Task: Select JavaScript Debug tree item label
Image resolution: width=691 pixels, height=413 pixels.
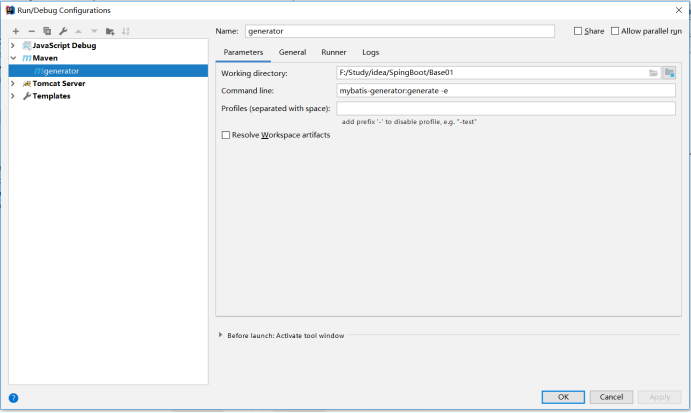Action: (64, 45)
